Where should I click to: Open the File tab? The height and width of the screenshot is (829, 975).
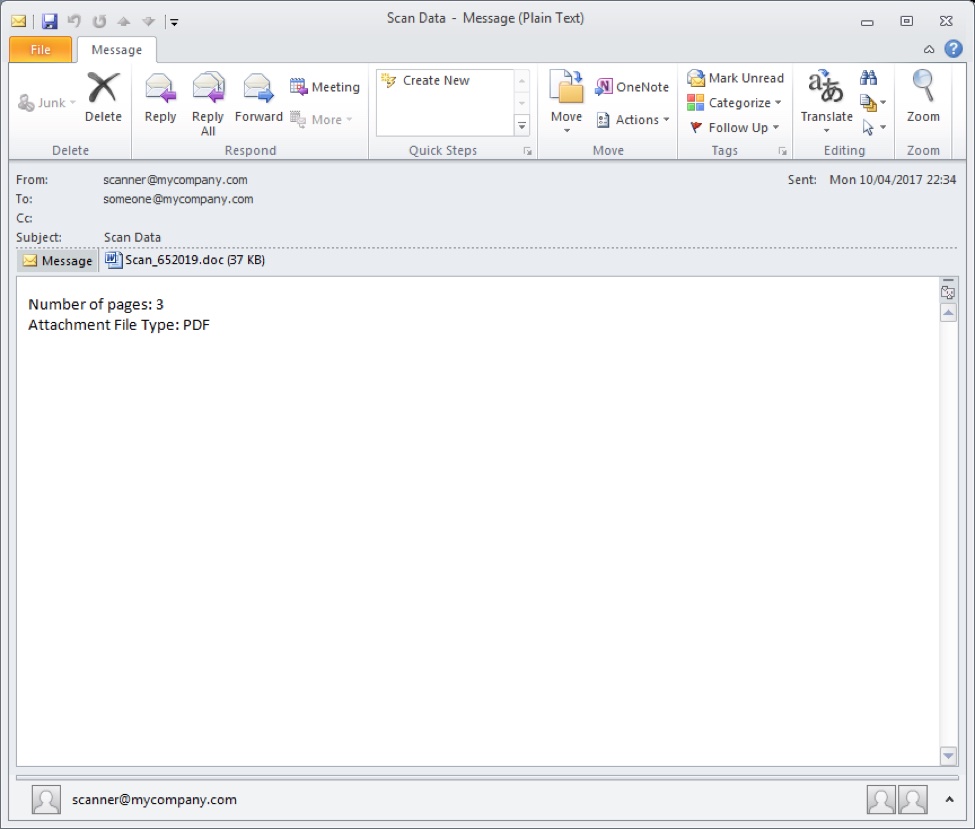(x=40, y=50)
